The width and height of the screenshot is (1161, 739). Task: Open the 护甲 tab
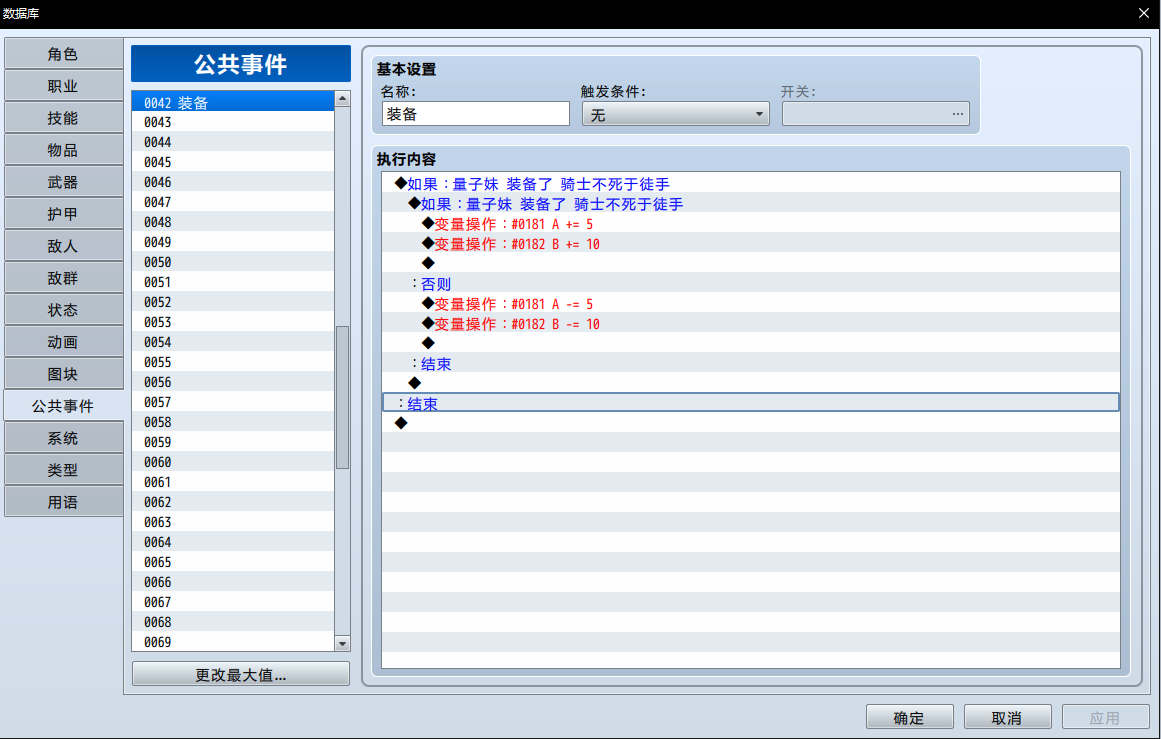[63, 214]
